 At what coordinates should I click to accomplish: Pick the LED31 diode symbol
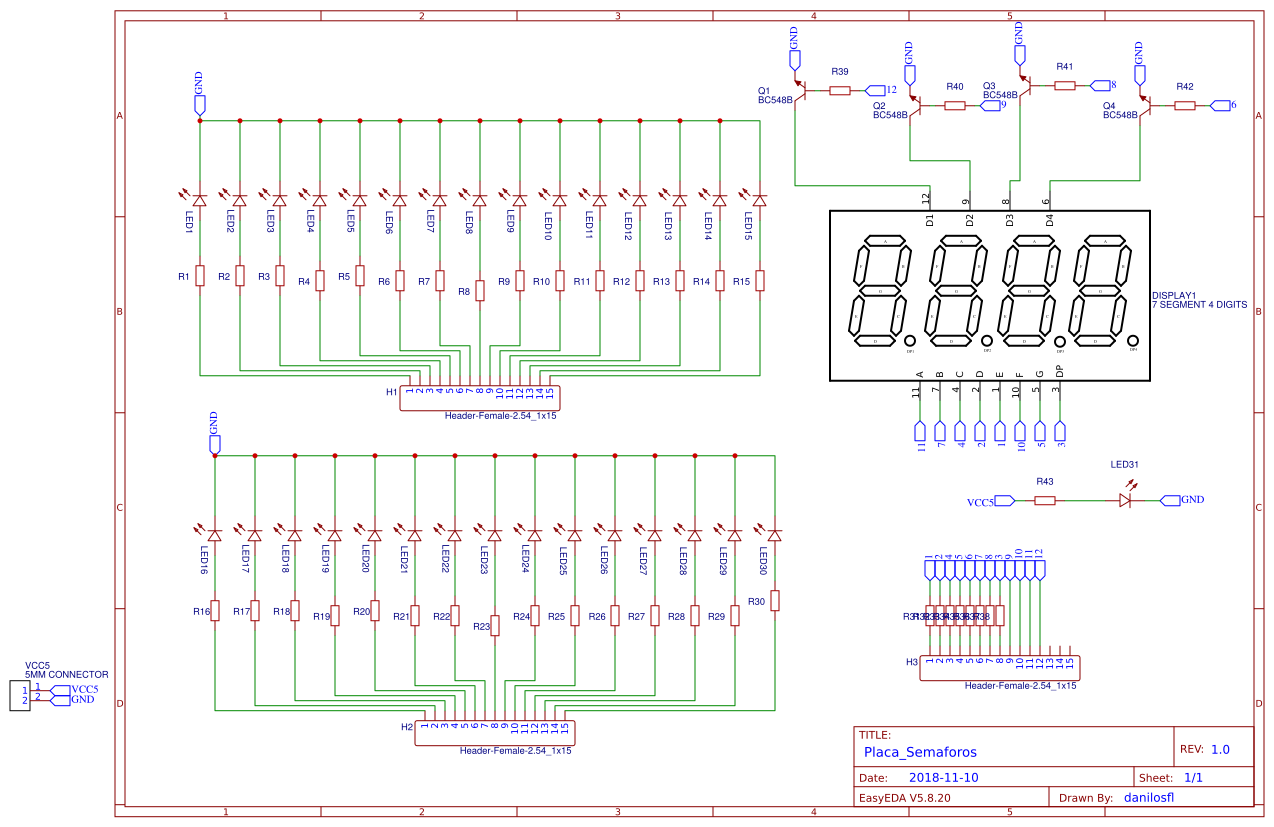click(x=1126, y=500)
